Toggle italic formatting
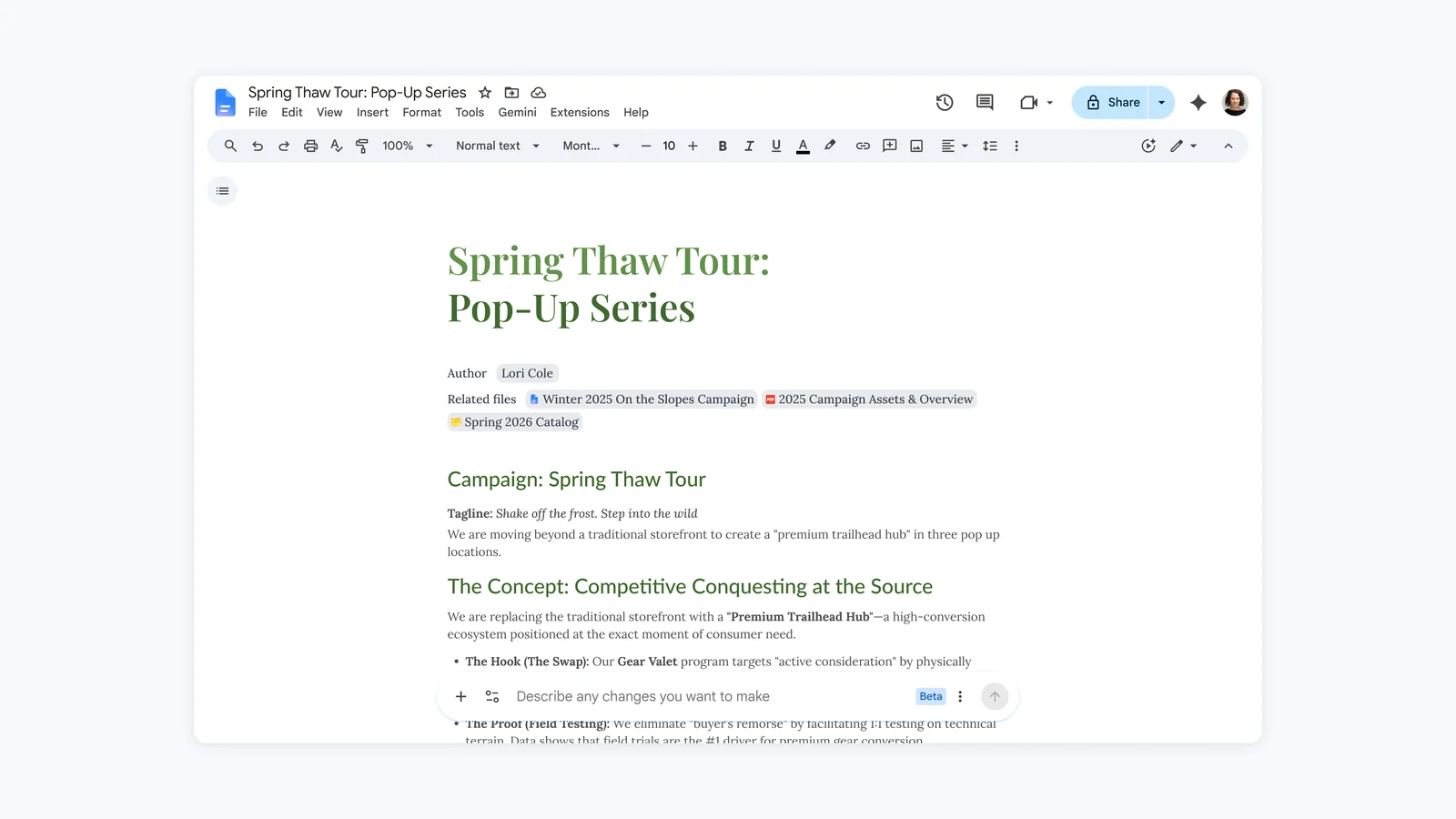Screen dimensions: 1456x819 point(749,146)
